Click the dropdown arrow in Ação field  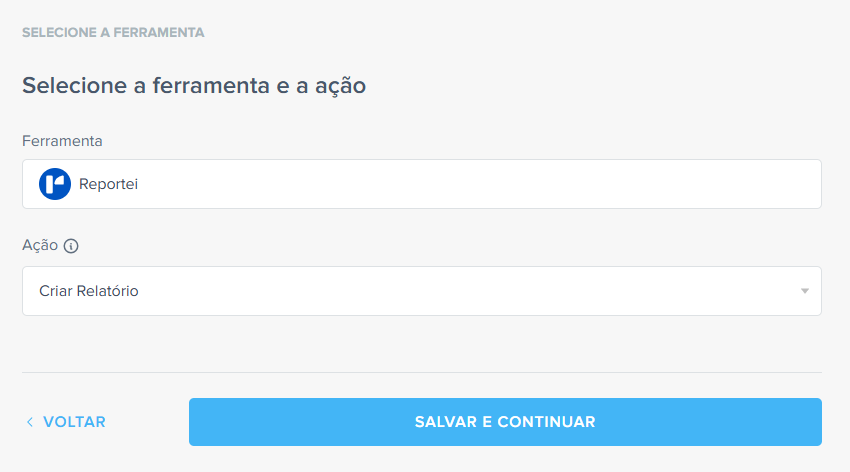click(804, 291)
